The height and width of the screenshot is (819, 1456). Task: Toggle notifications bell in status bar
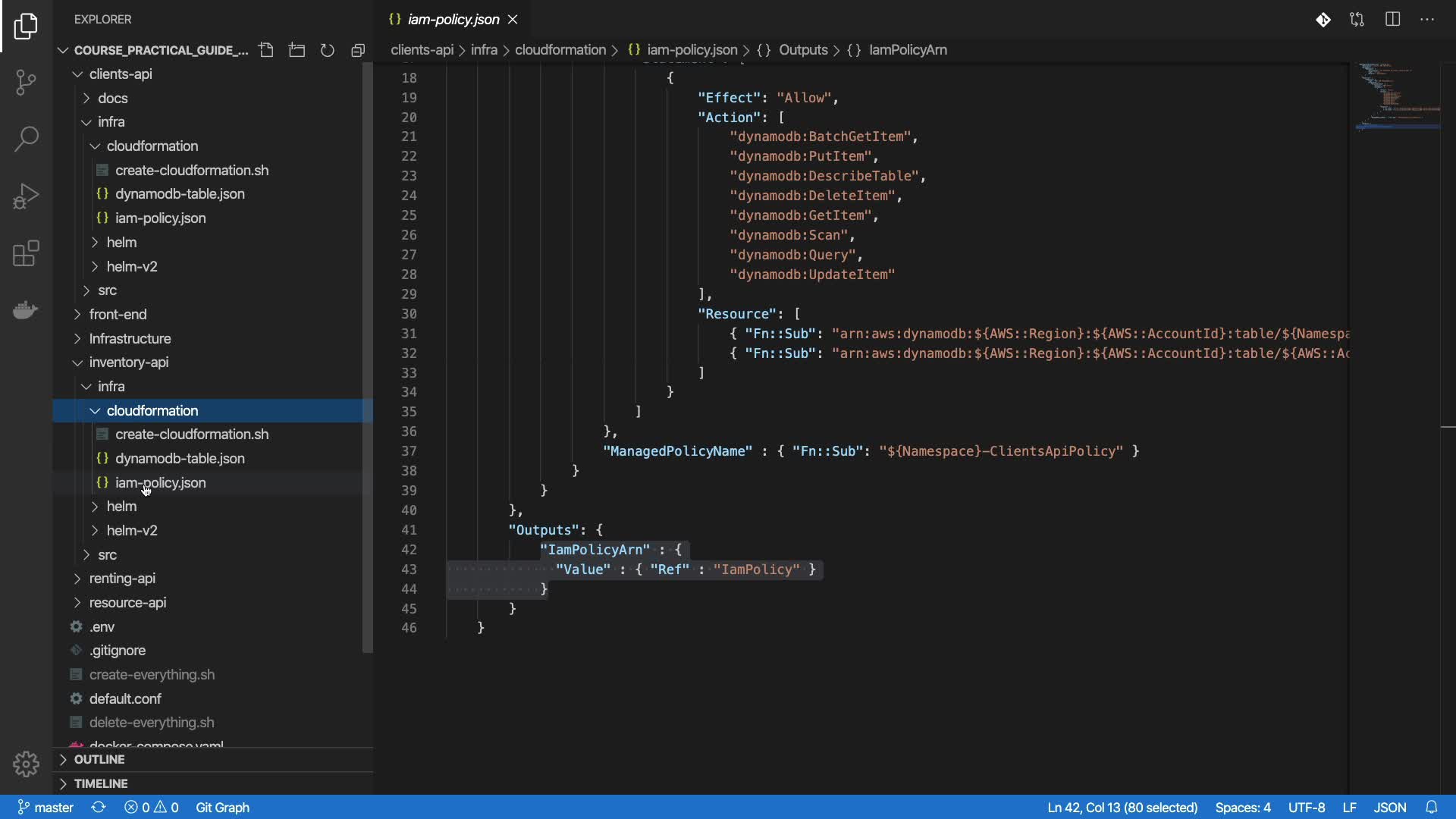(x=1431, y=808)
